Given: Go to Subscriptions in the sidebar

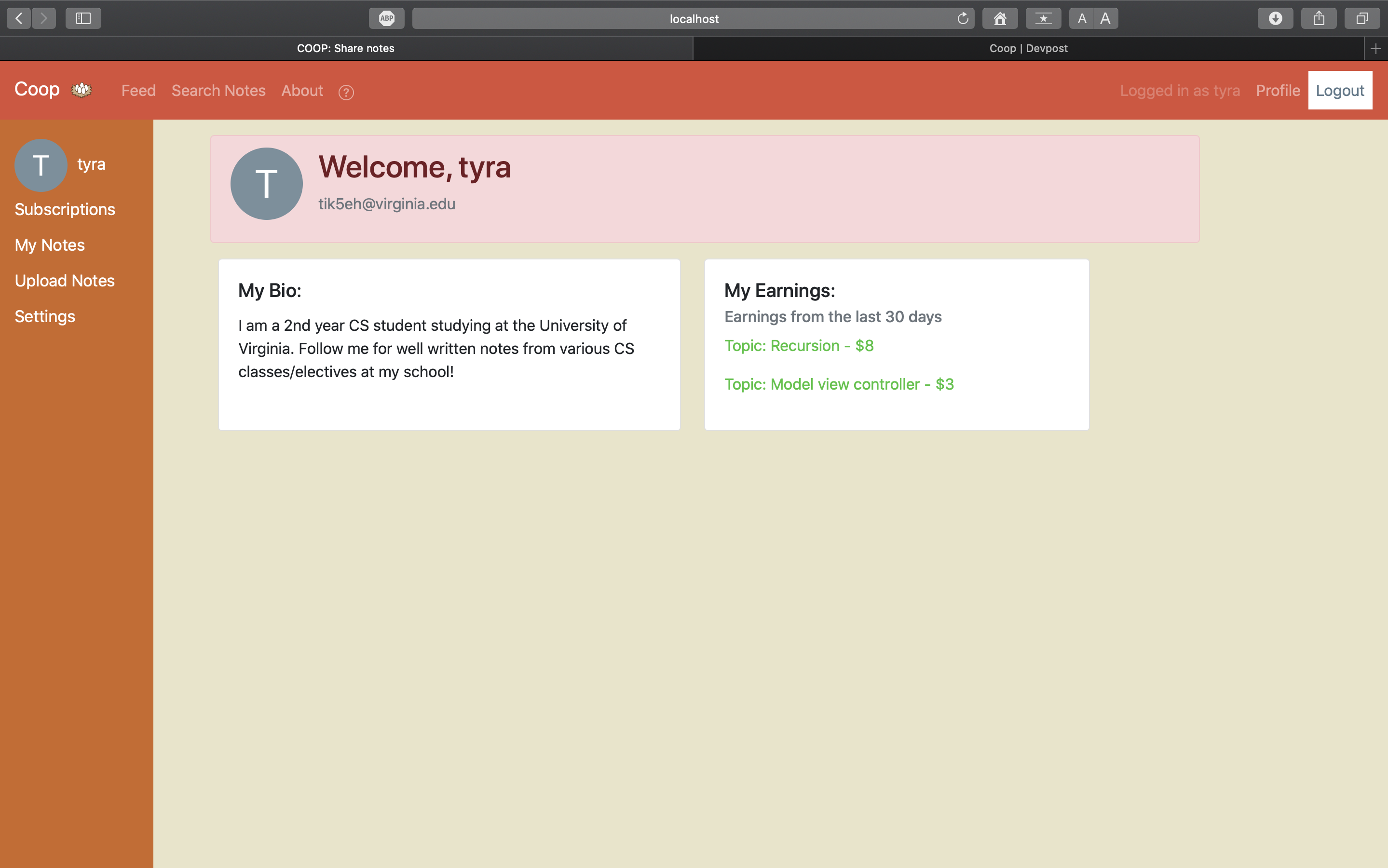Looking at the screenshot, I should click(64, 209).
